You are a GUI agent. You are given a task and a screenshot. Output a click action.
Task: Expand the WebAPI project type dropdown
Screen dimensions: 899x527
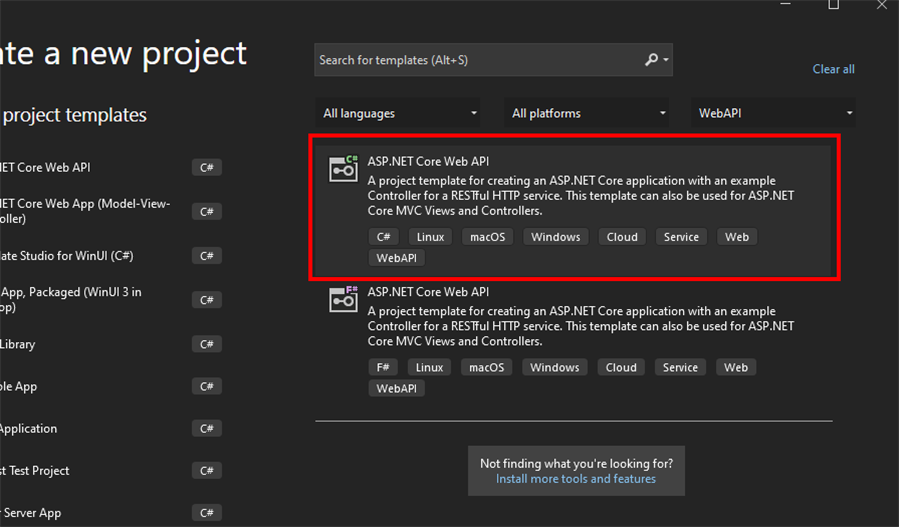(775, 114)
